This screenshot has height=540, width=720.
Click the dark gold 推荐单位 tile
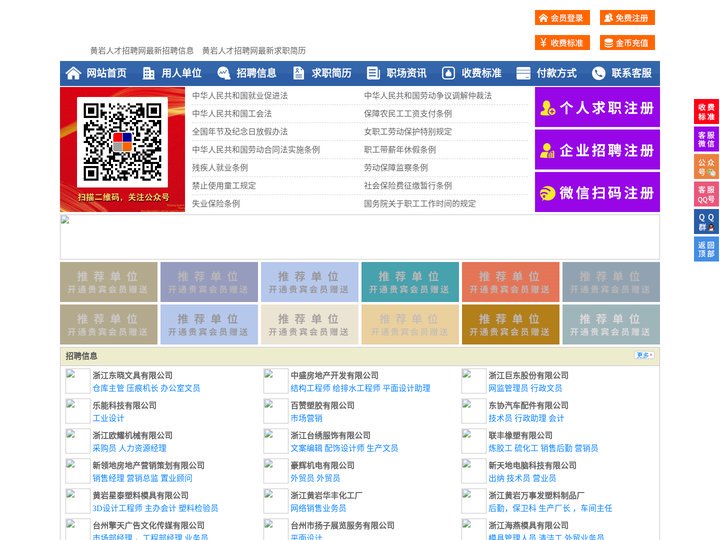511,324
